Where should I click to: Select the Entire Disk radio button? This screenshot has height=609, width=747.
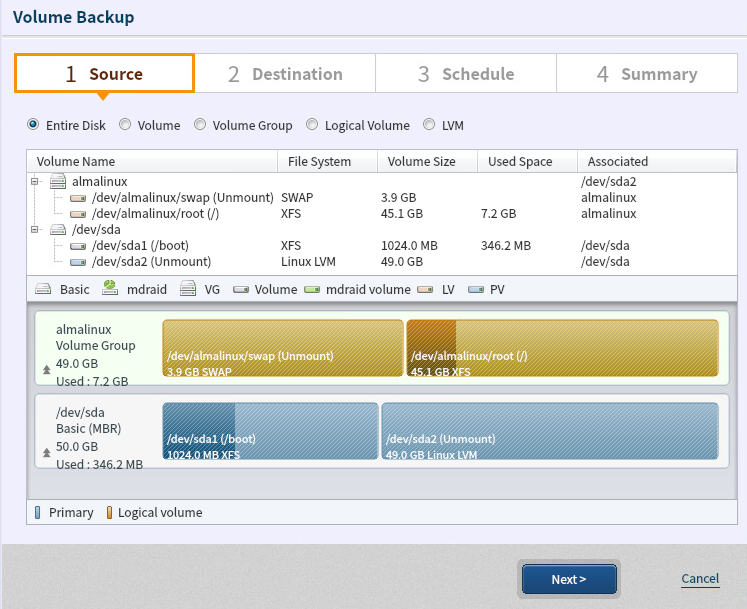(33, 125)
